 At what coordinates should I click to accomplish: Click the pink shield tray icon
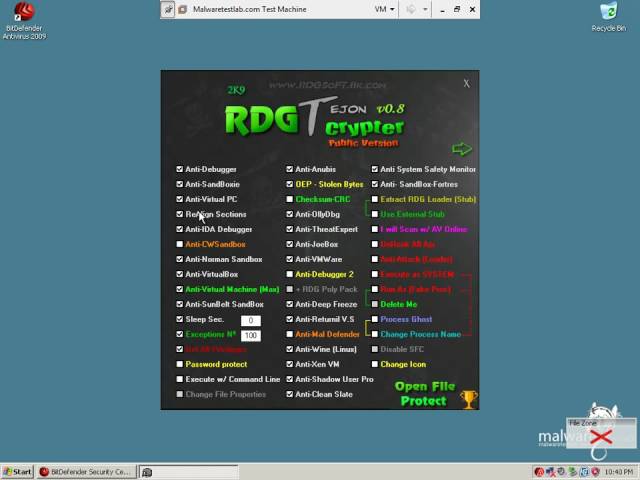tap(595, 472)
